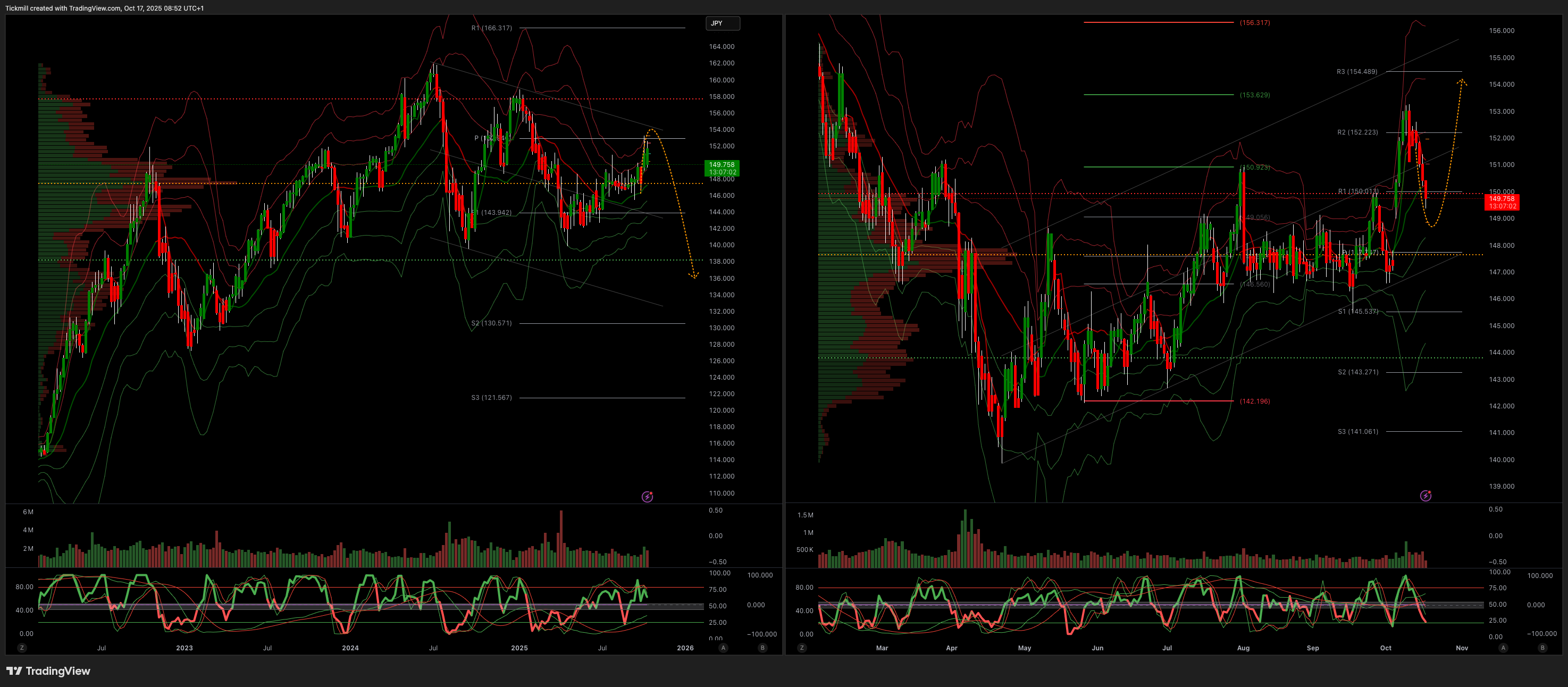Click the Z button on the left chart
Viewport: 1568px width, 687px height.
tap(22, 648)
